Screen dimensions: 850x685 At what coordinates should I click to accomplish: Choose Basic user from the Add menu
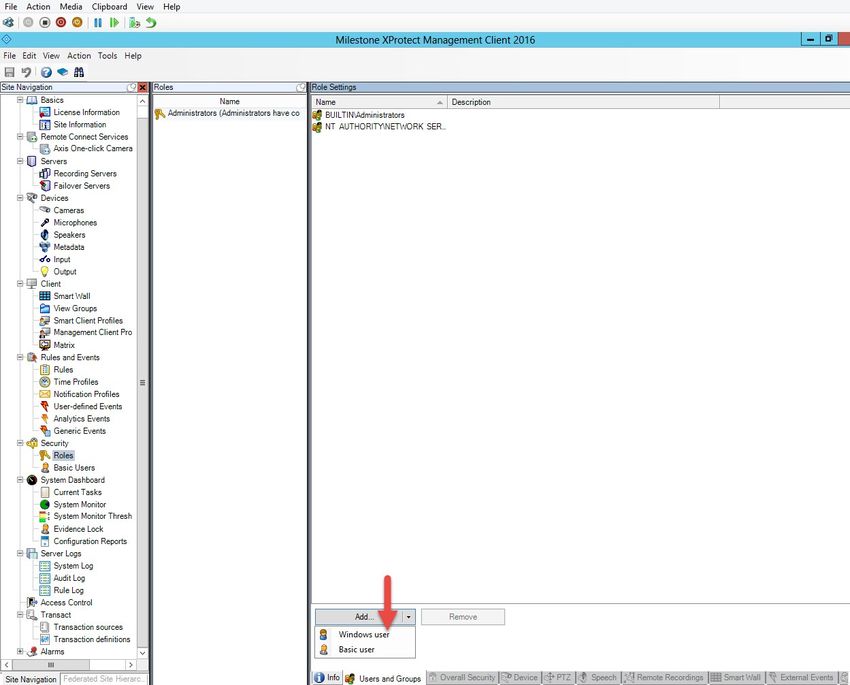[x=364, y=649]
